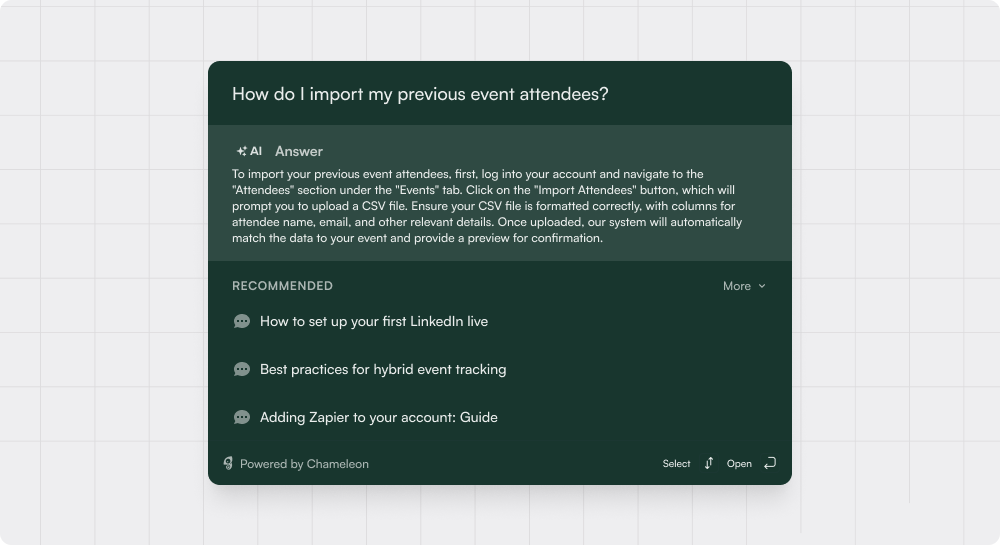The height and width of the screenshot is (545, 1000).
Task: Open 'Adding Zapier to your account: Guide'
Action: pos(378,417)
